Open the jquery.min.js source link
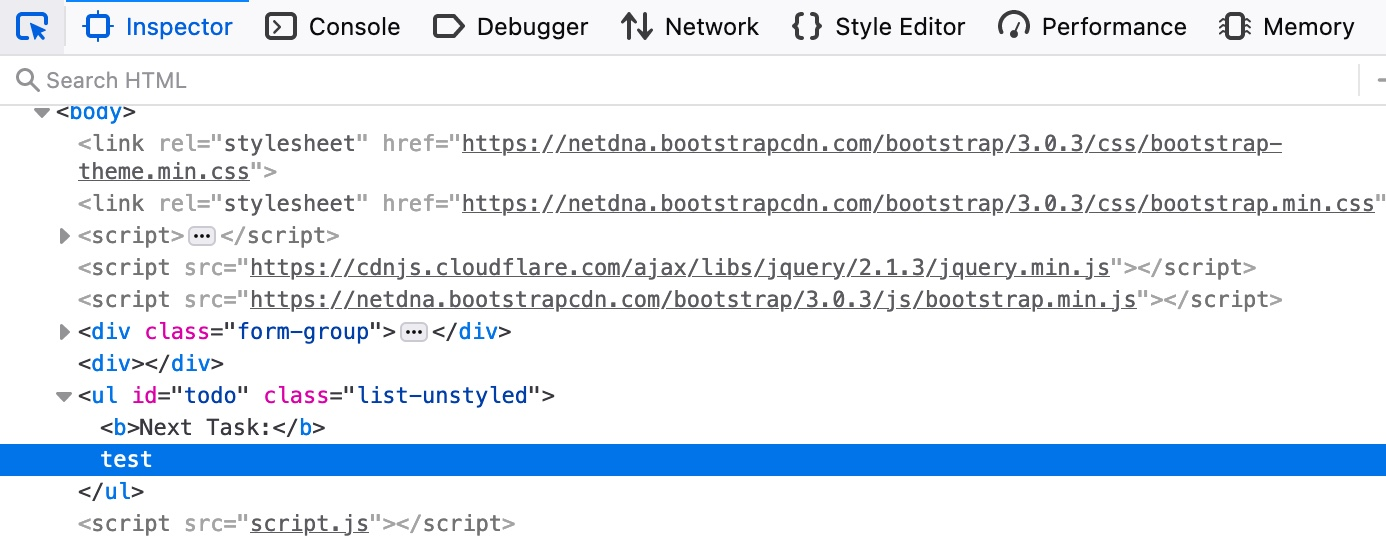Screen dimensions: 1386x538 tap(680, 268)
